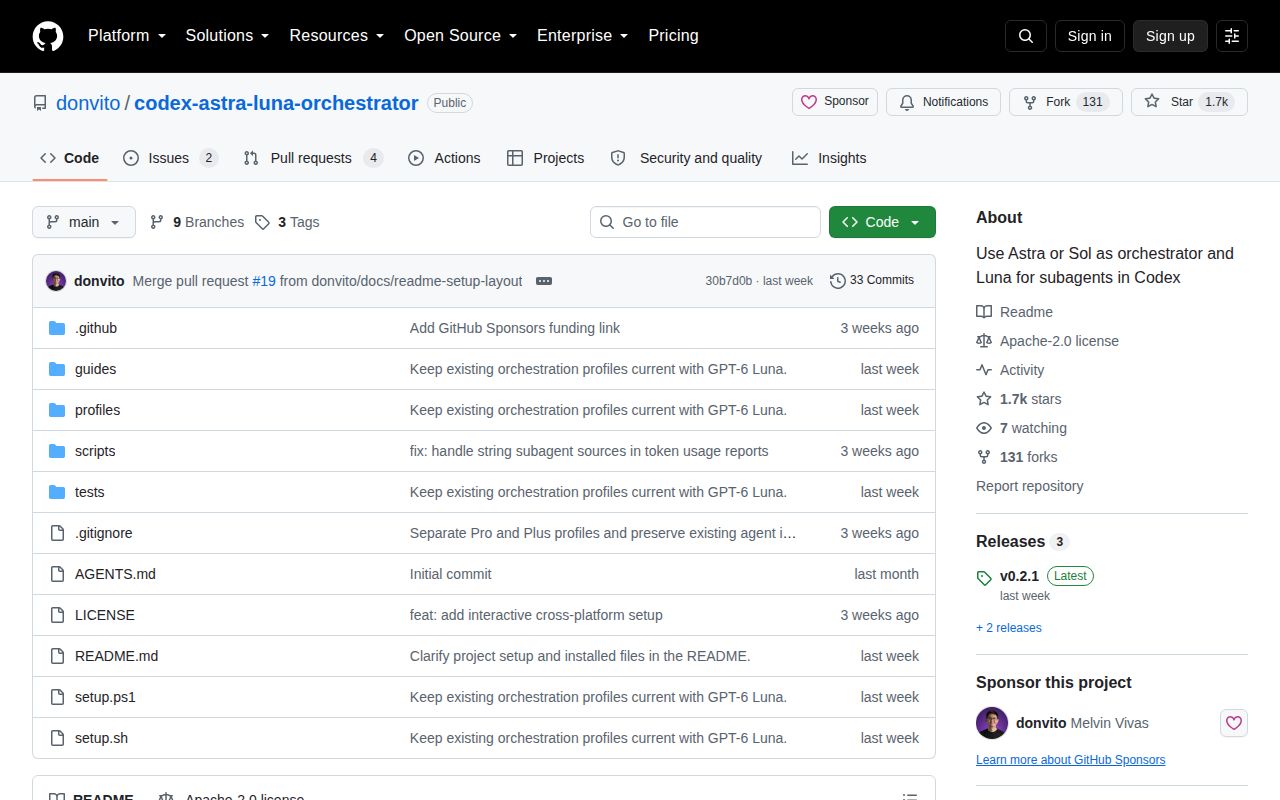Open the Pricing page

click(673, 35)
